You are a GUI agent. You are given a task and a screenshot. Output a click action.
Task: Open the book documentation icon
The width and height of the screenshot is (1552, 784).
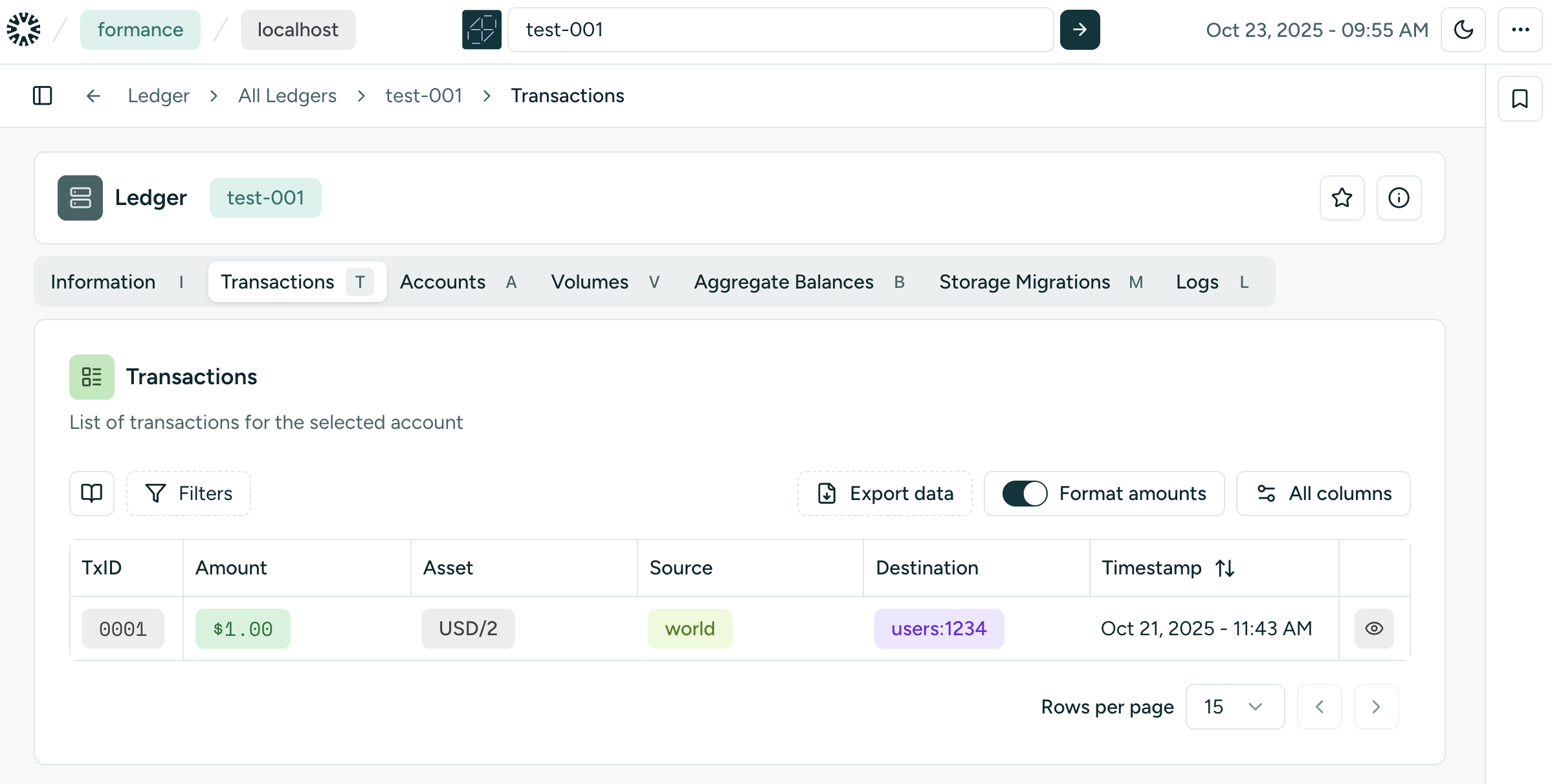92,494
